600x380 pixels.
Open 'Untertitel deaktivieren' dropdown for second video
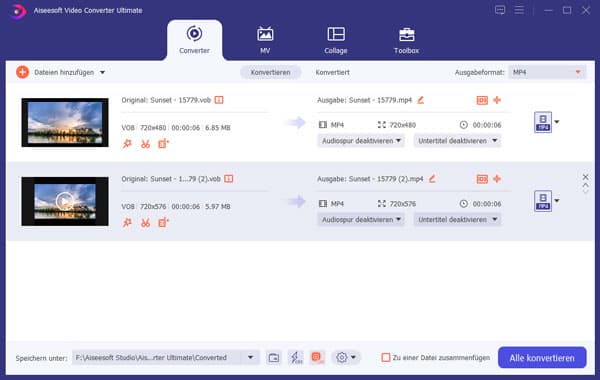point(457,220)
